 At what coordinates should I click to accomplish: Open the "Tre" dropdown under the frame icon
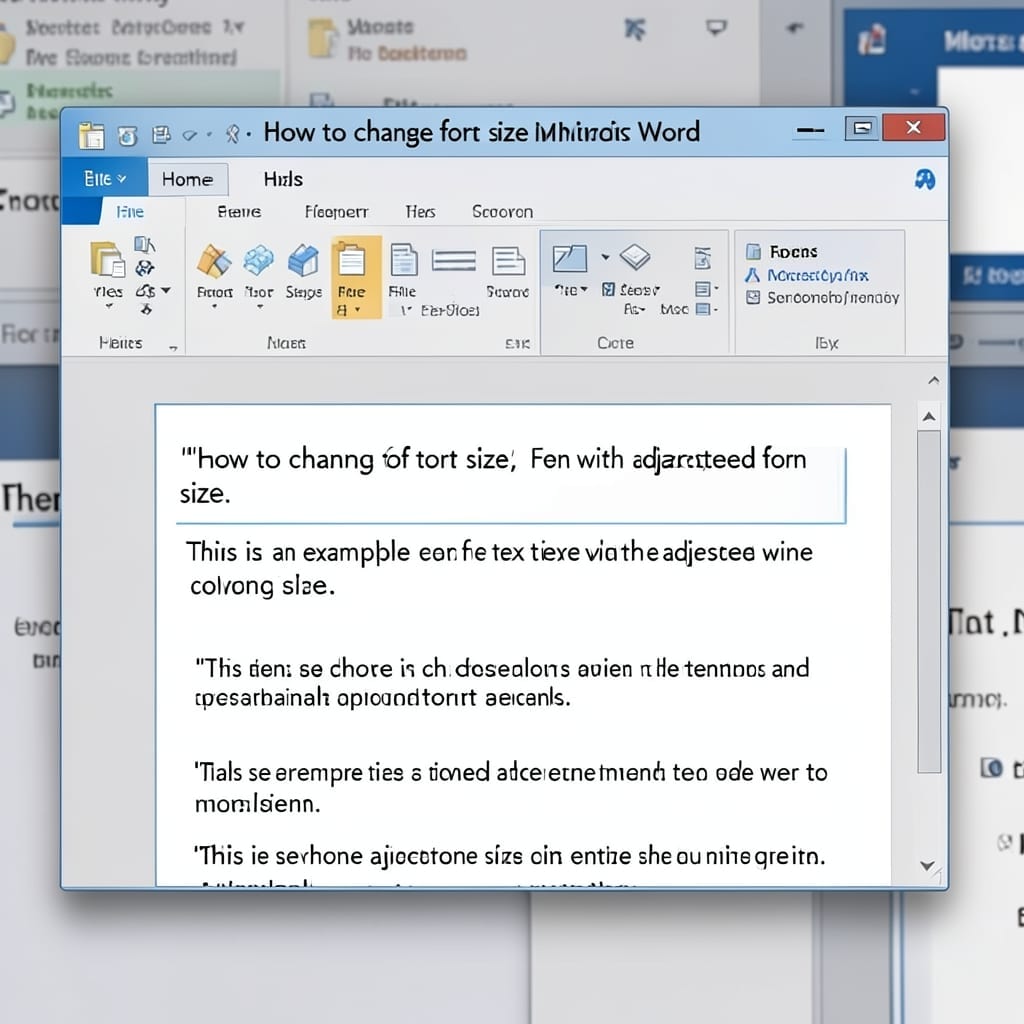coord(571,289)
